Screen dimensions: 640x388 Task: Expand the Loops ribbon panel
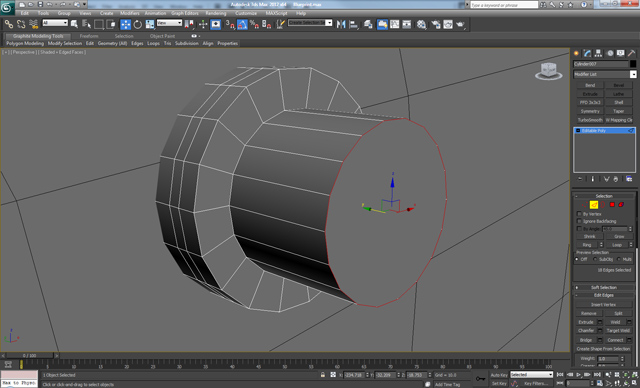[153, 43]
